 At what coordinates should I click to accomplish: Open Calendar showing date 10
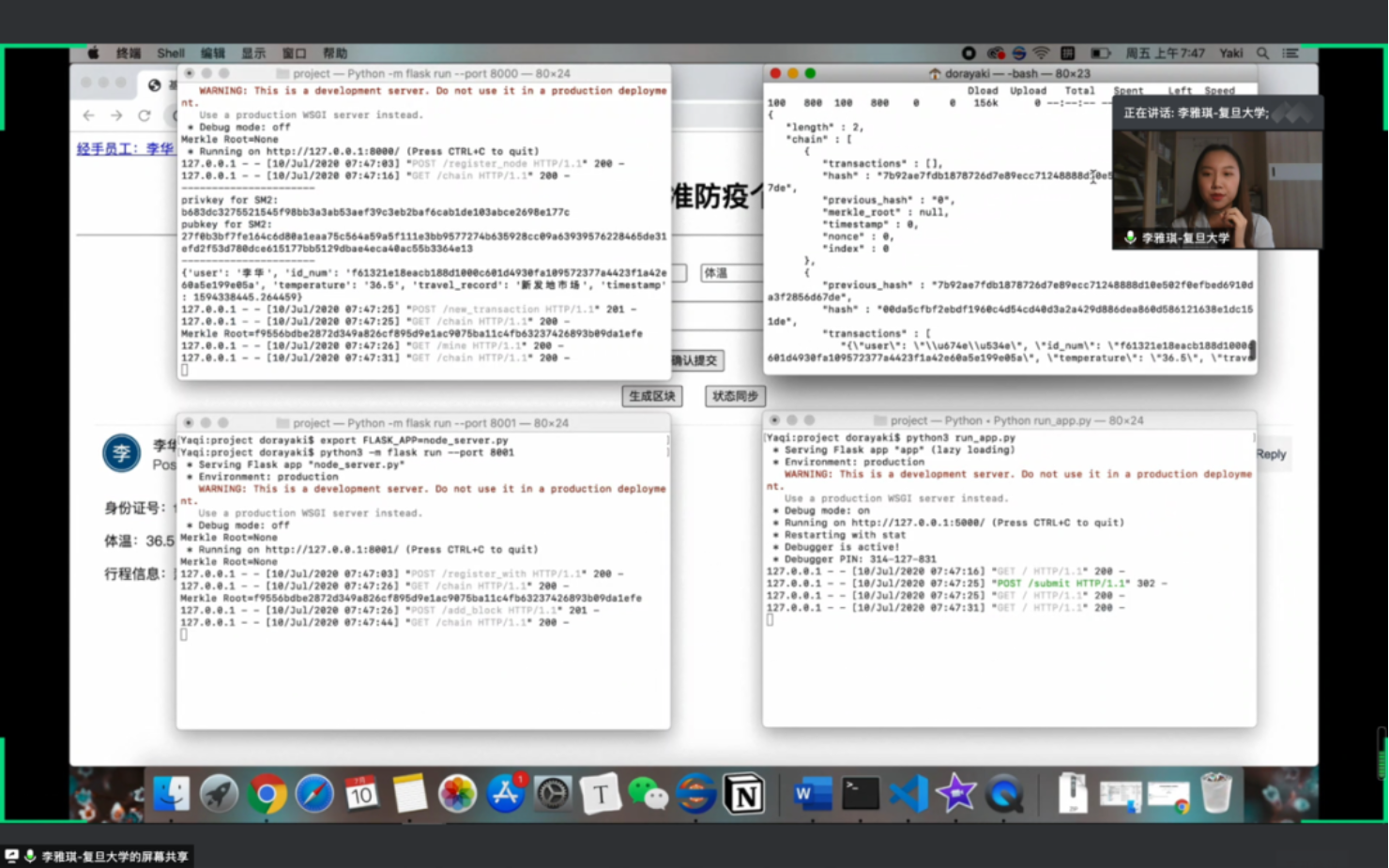[x=361, y=794]
